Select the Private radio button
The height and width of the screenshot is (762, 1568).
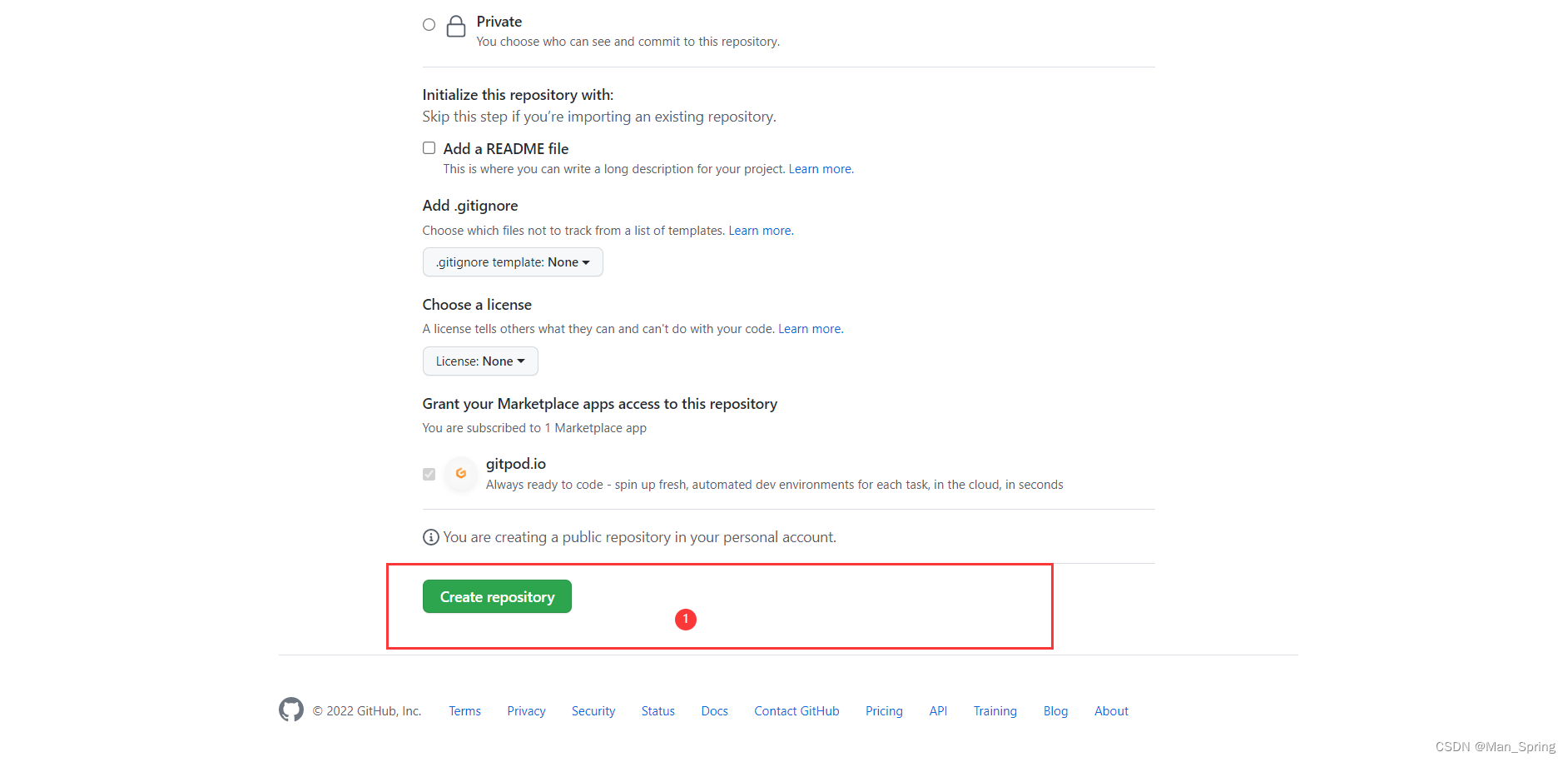(429, 25)
